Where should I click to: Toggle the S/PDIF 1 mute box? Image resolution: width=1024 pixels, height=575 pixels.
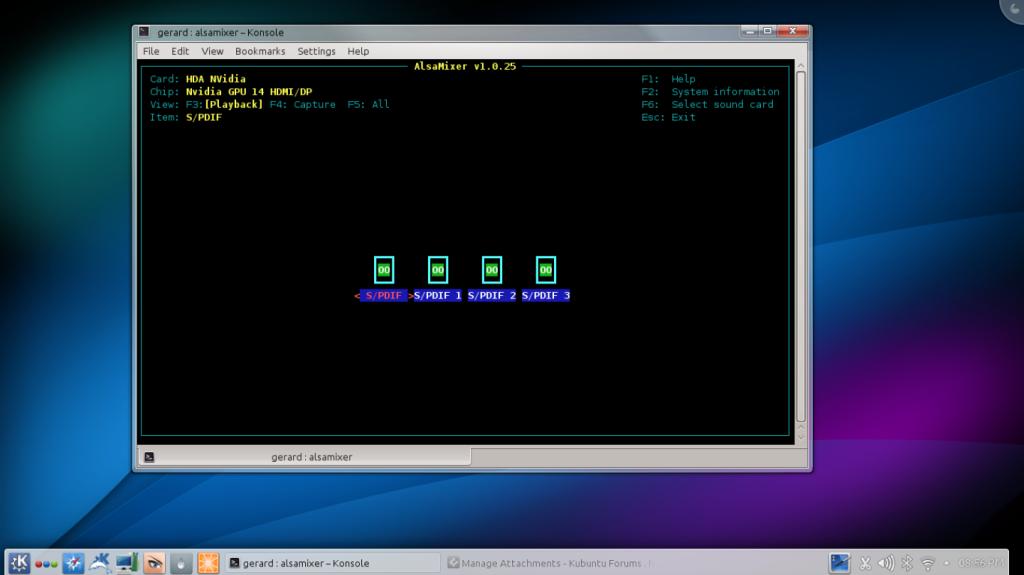[438, 270]
